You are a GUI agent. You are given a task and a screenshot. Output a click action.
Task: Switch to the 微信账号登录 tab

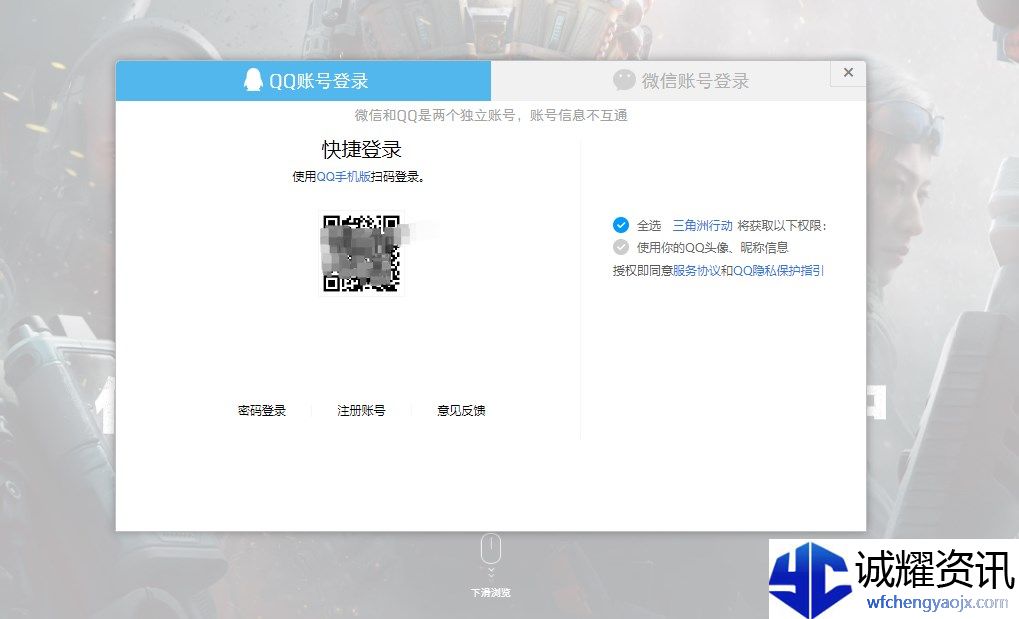[x=678, y=81]
